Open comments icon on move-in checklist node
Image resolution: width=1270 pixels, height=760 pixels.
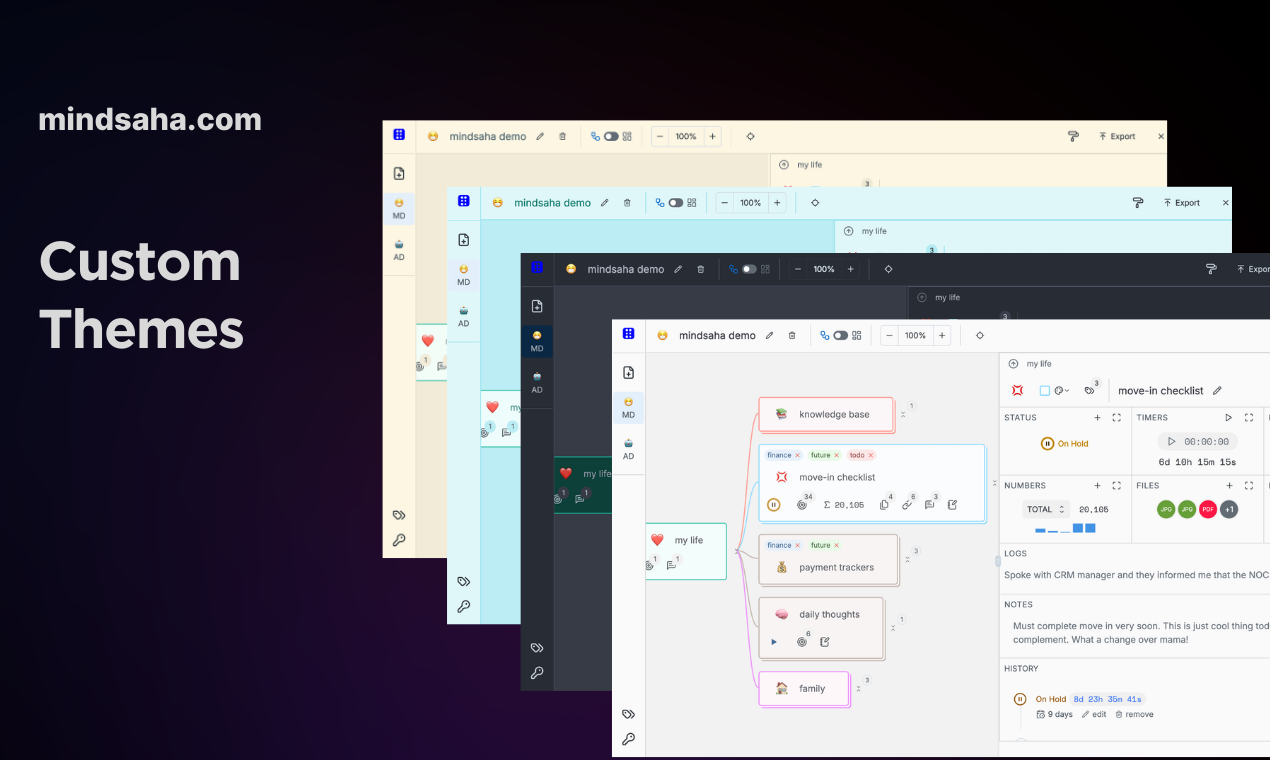[929, 505]
